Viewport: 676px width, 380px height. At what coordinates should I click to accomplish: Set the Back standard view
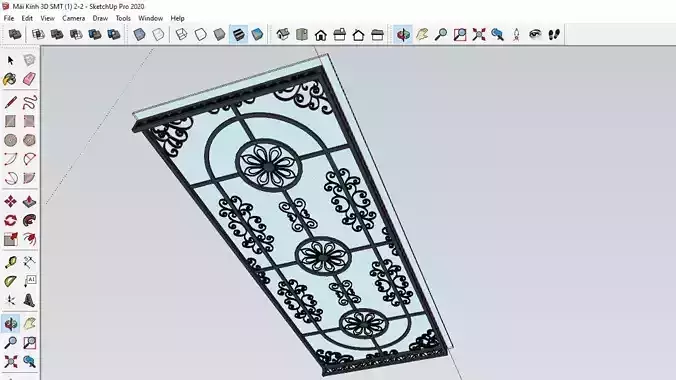point(359,34)
